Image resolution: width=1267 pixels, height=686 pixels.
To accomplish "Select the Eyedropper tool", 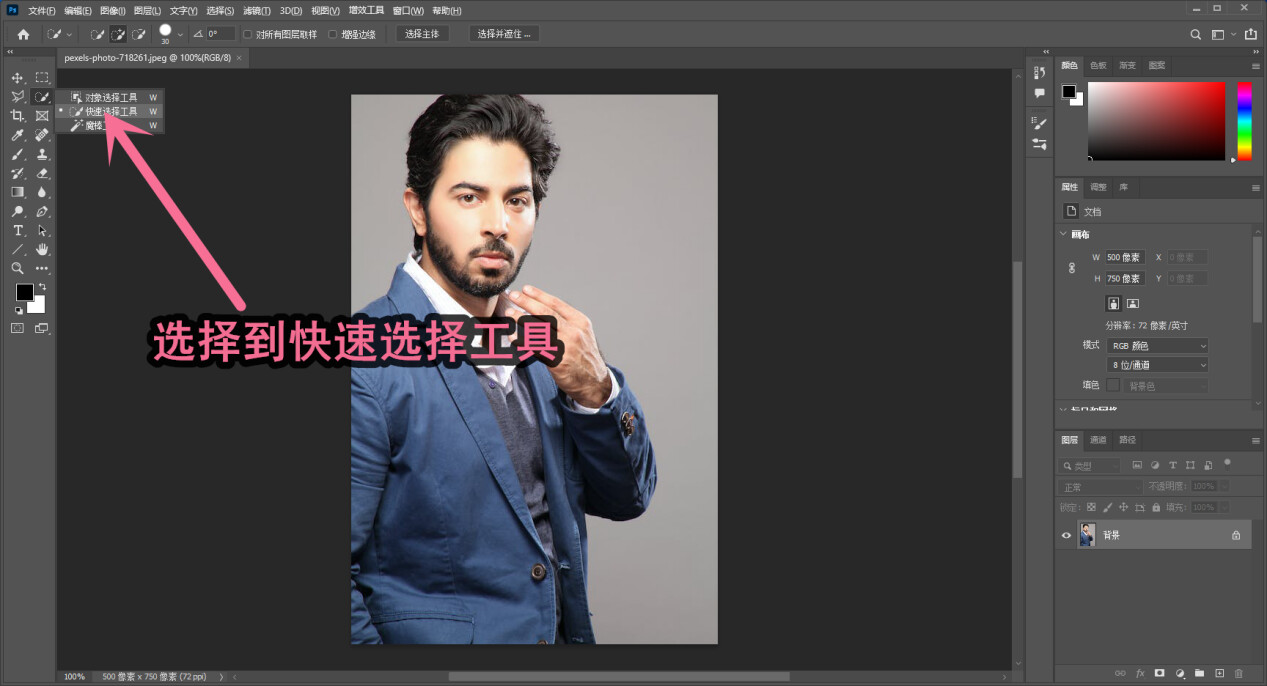I will pos(17,135).
